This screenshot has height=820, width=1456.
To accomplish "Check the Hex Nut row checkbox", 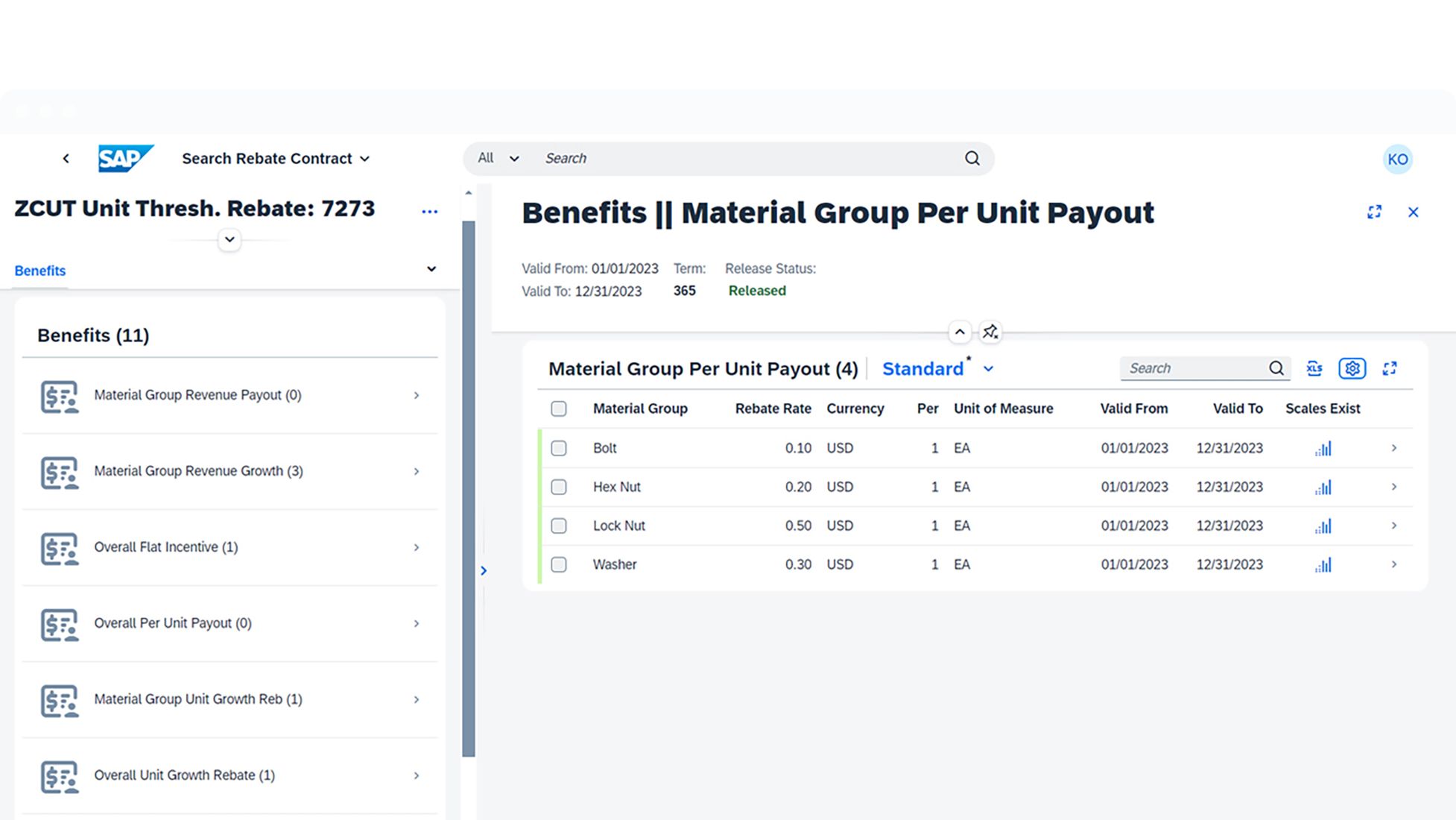I will [559, 488].
